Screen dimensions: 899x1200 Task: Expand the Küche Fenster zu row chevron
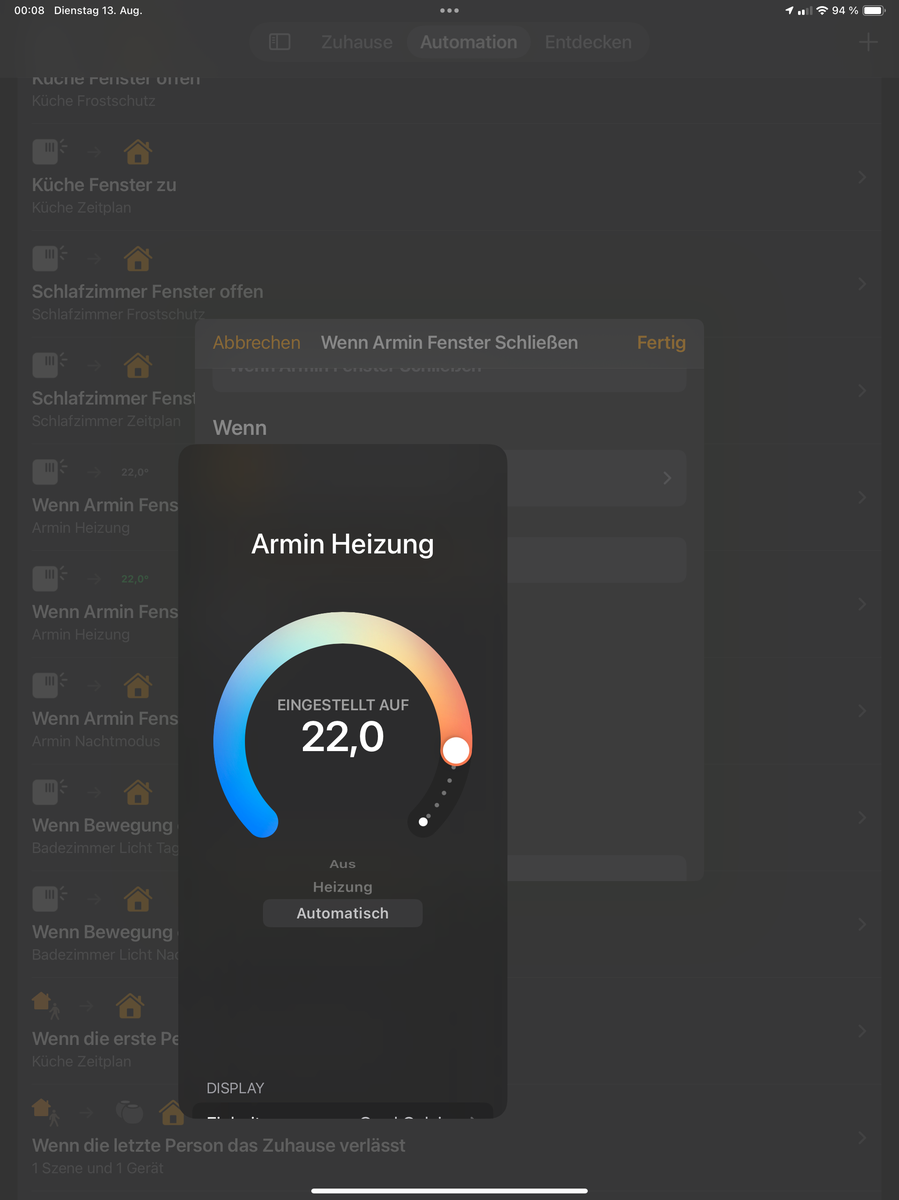click(862, 178)
